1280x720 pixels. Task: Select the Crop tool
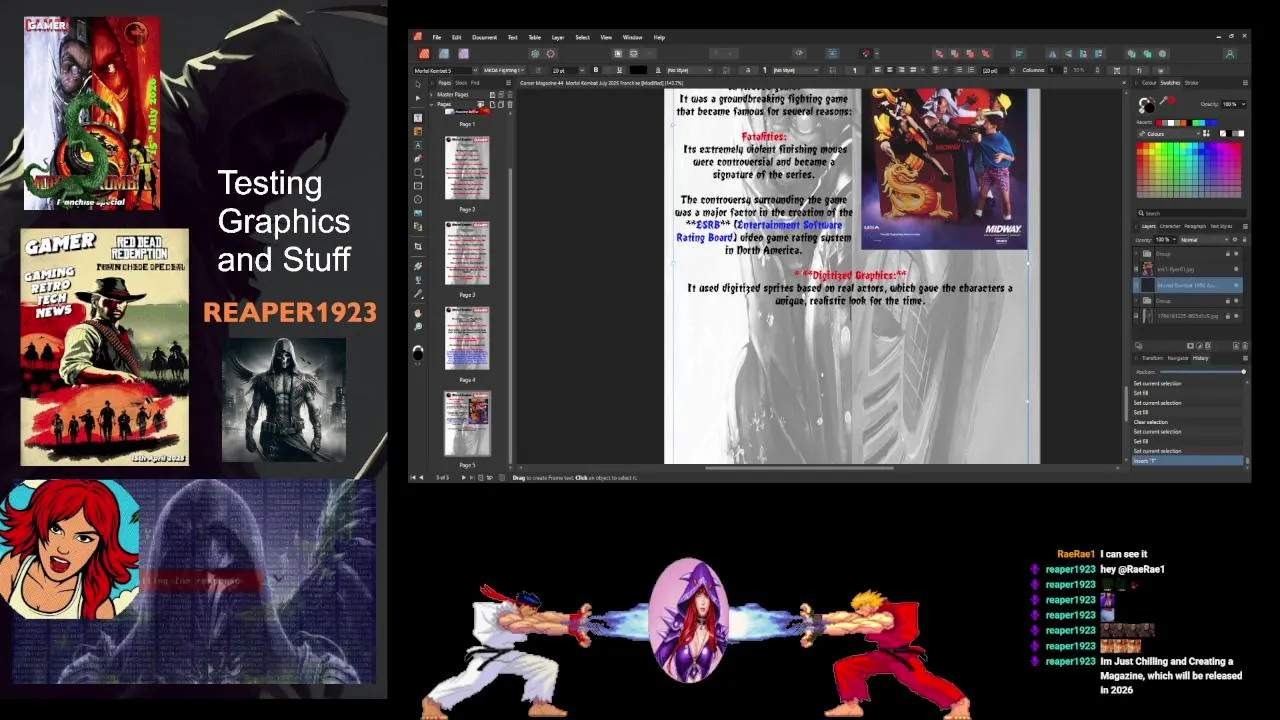pos(418,246)
